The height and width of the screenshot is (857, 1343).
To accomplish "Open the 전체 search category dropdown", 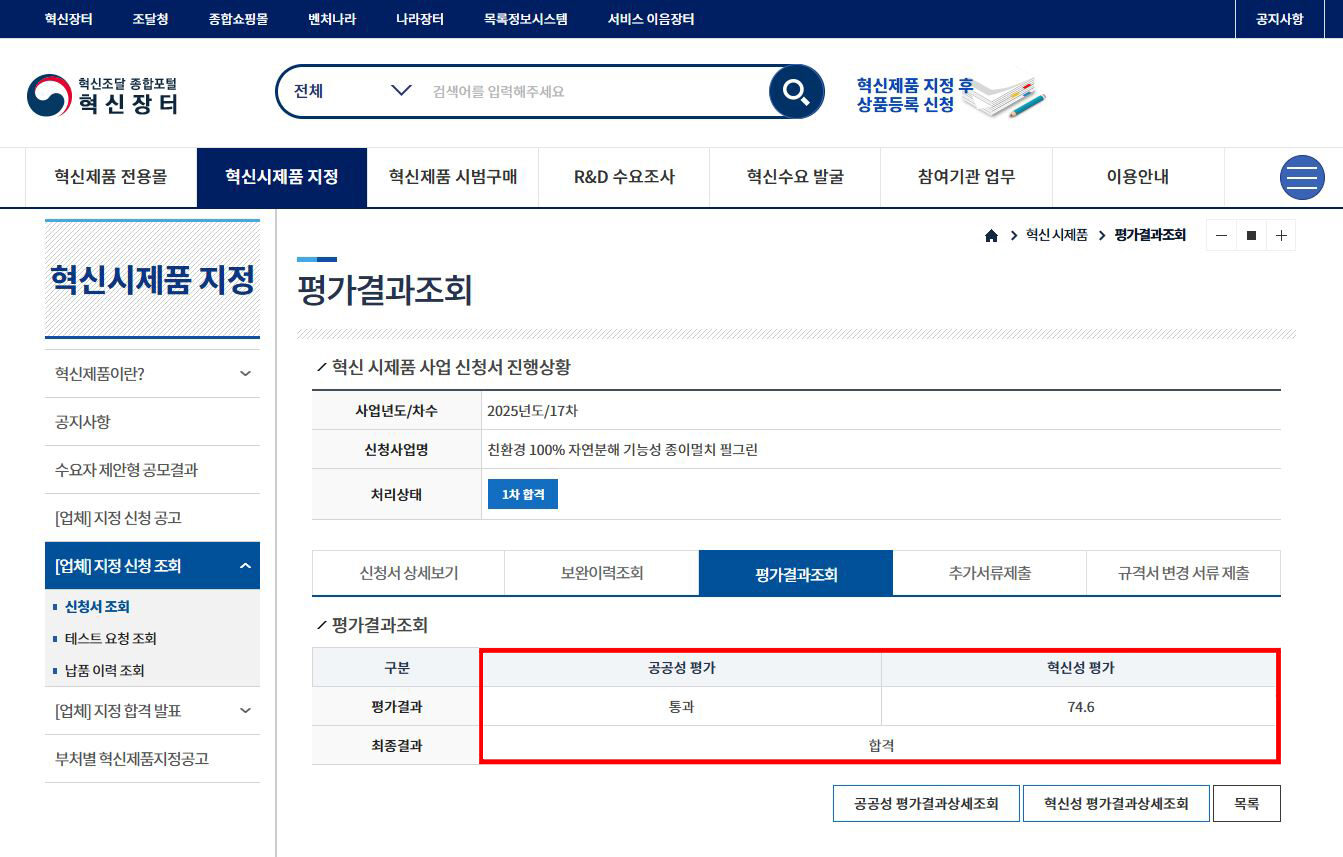I will point(351,91).
